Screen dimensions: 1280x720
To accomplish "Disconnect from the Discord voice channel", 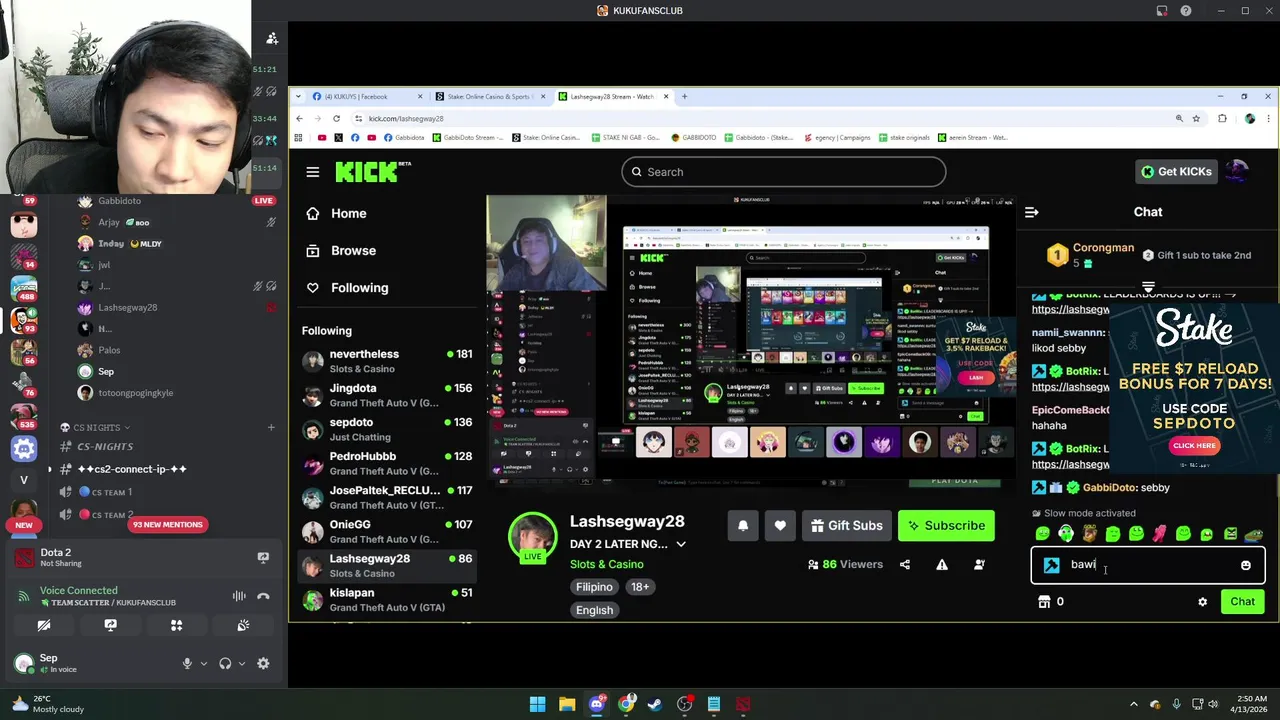I will click(263, 596).
